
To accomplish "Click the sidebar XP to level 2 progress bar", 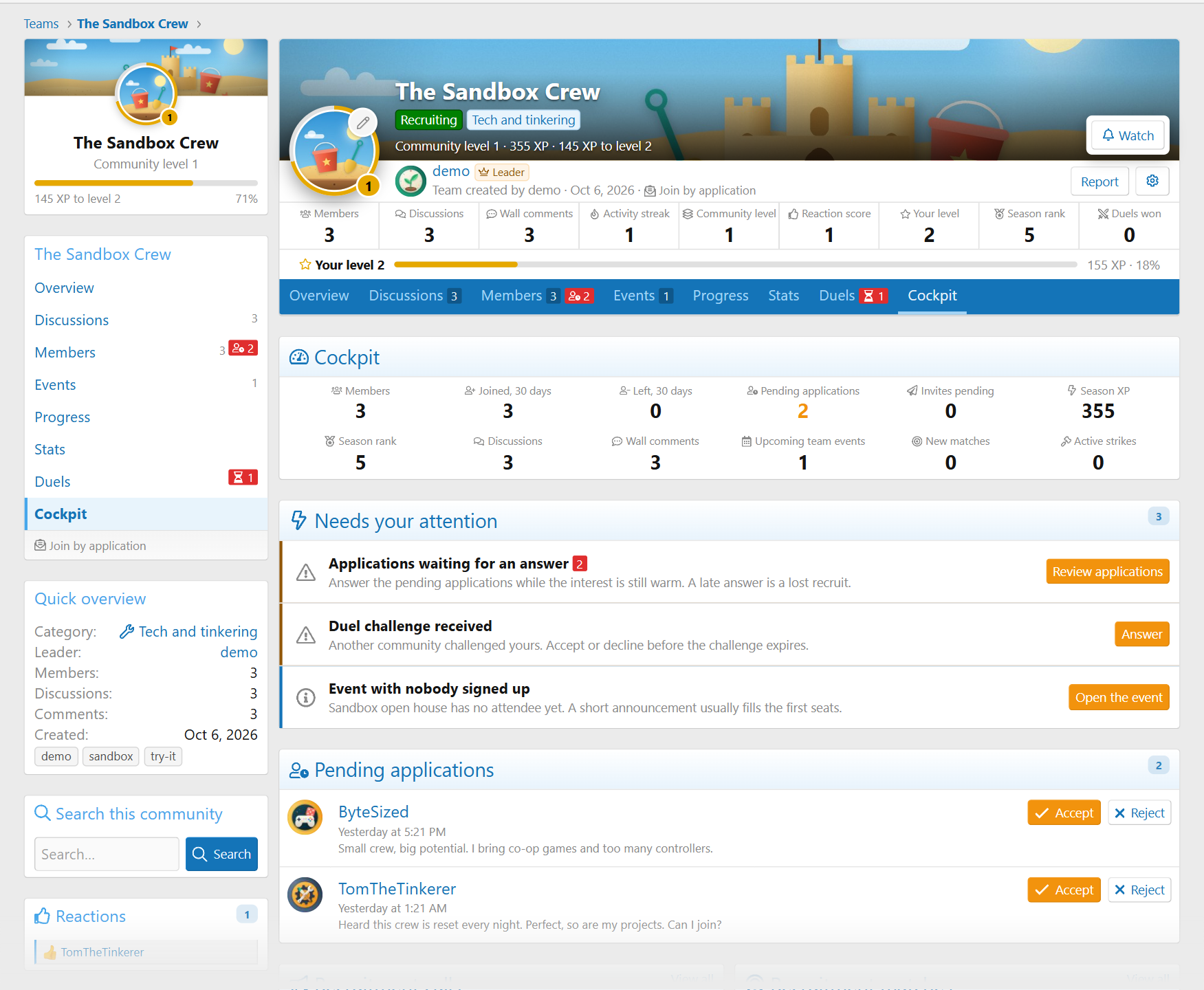I will 146,183.
